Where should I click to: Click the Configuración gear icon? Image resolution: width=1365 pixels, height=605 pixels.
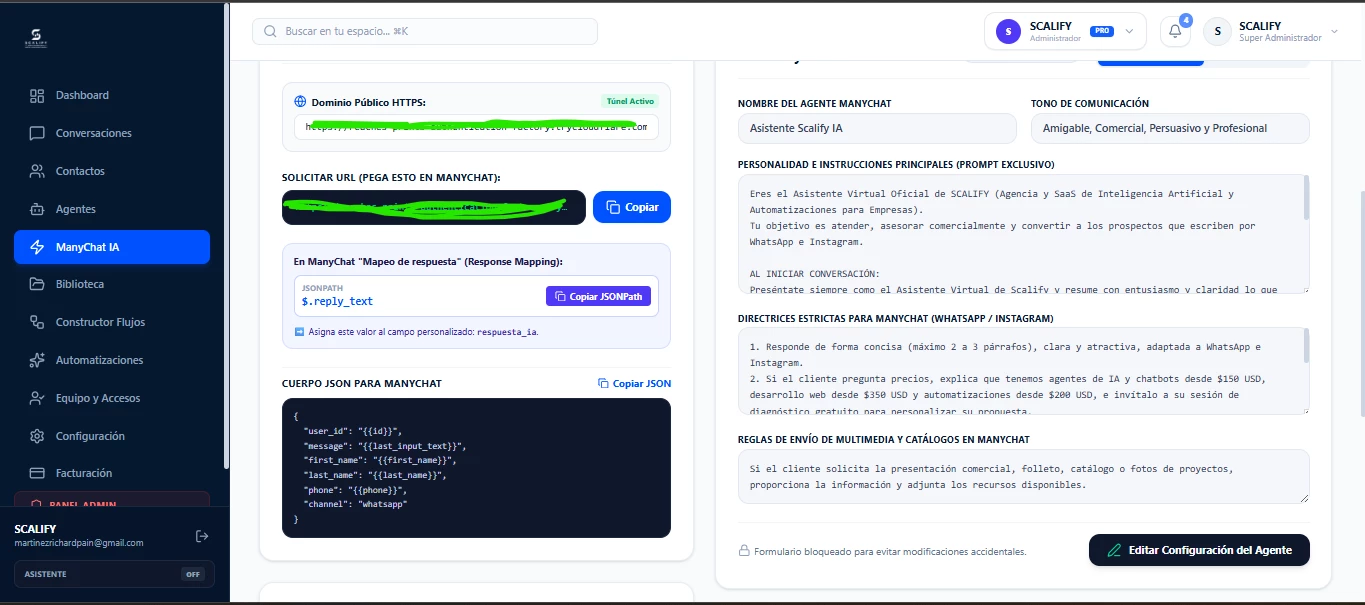[37, 436]
